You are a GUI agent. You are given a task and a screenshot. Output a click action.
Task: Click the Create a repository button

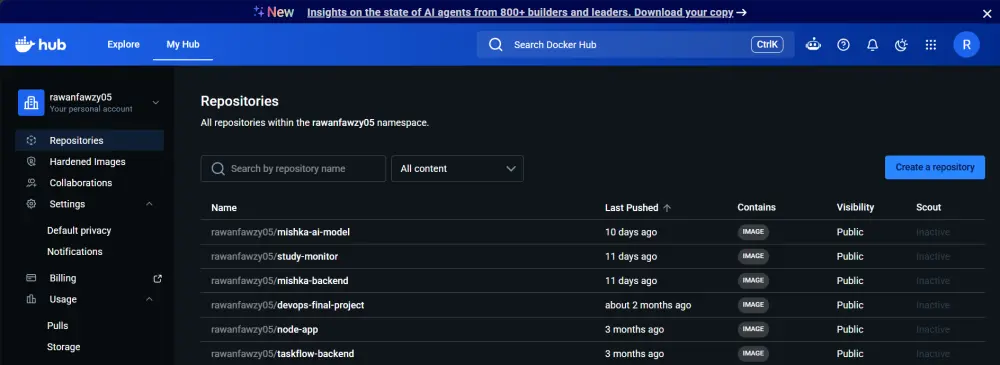(935, 167)
